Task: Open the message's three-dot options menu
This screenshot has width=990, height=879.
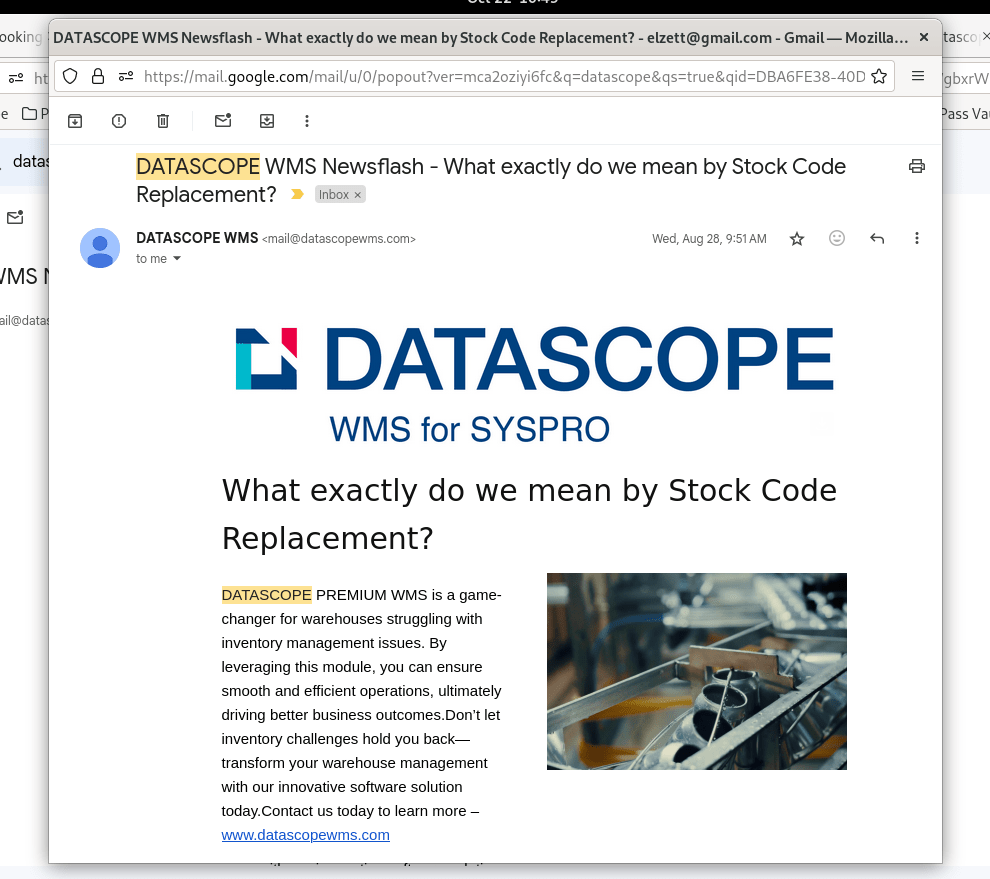Action: click(917, 239)
